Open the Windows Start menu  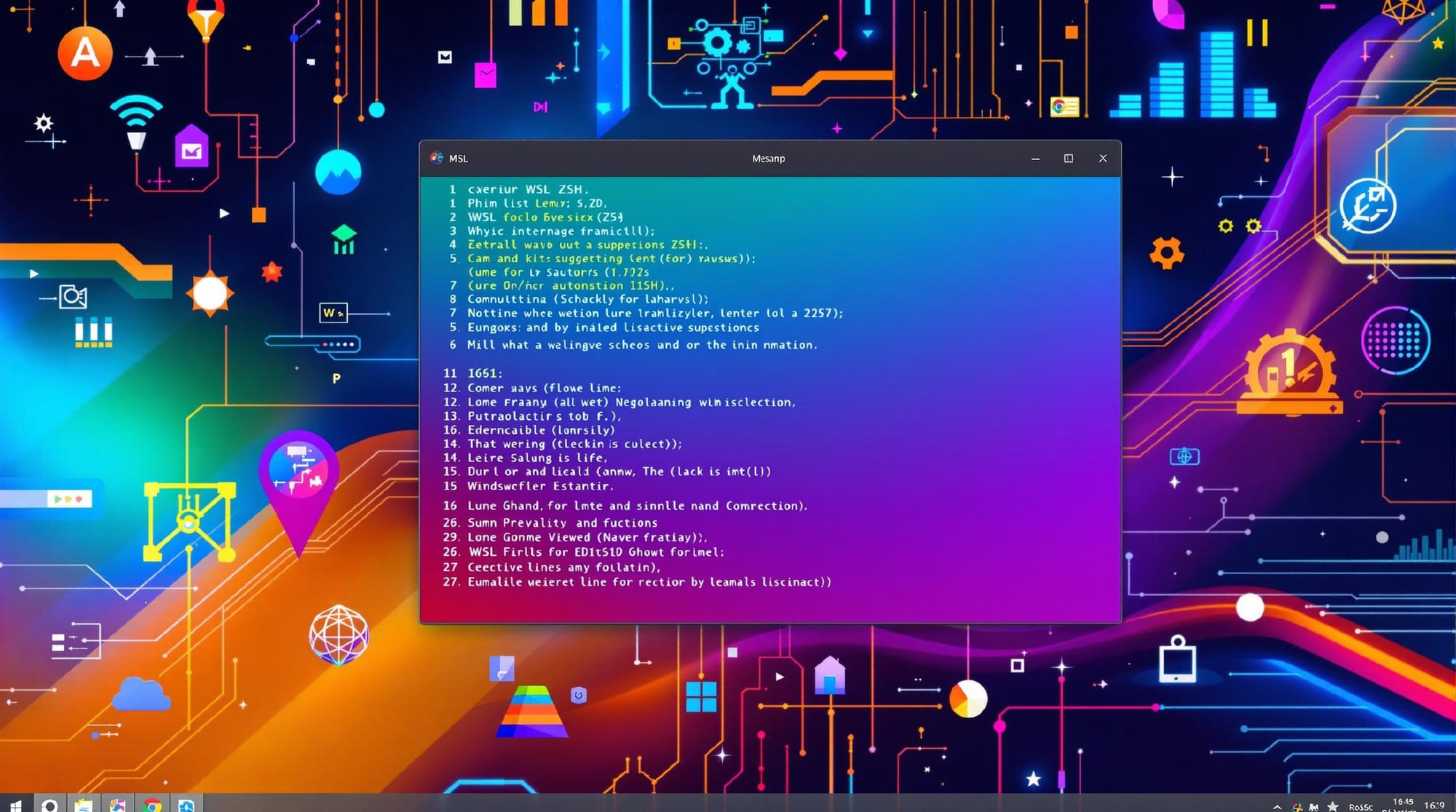point(15,805)
